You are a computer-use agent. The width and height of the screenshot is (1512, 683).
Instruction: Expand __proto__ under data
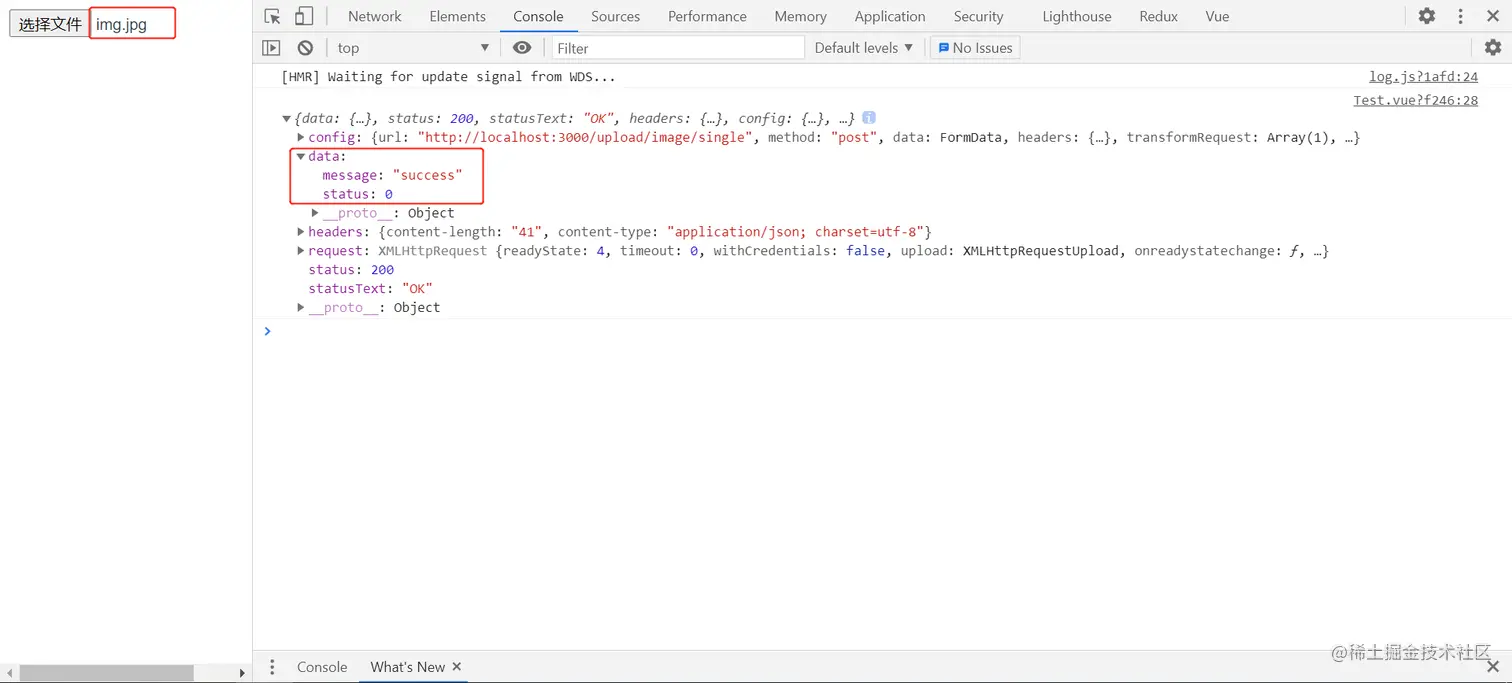(x=315, y=213)
